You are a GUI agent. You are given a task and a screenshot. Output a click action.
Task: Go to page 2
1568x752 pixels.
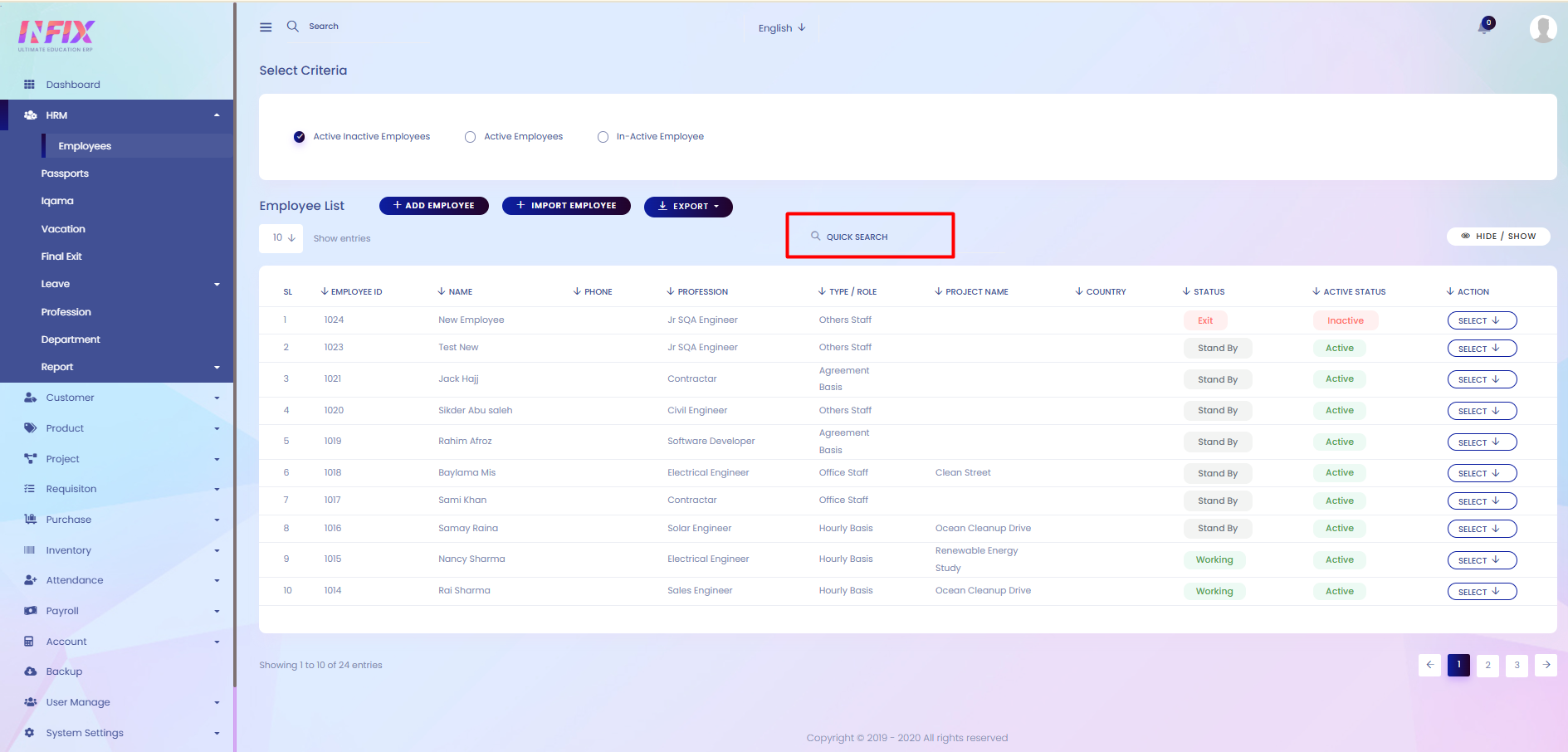pyautogui.click(x=1487, y=665)
